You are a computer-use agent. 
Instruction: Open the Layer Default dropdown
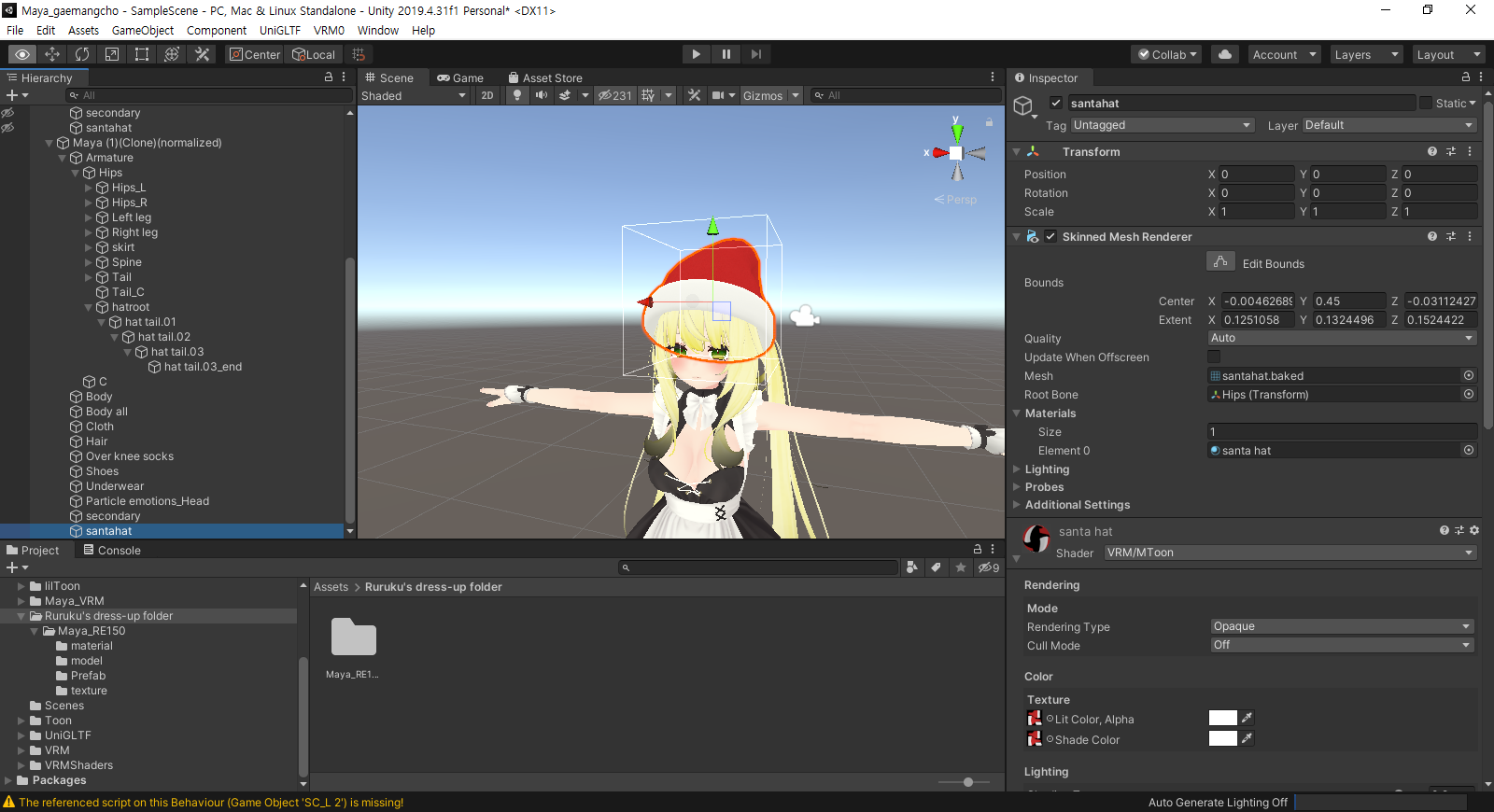[x=1389, y=125]
